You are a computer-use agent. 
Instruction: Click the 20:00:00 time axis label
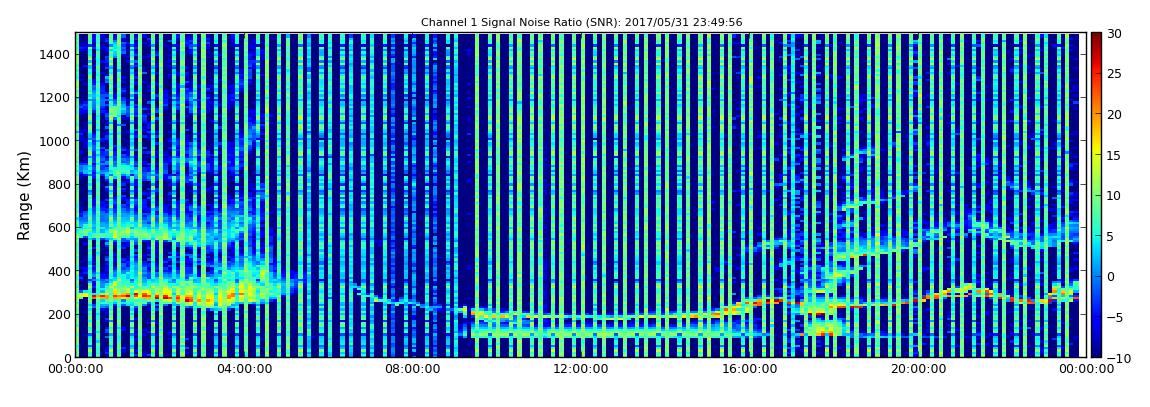tap(917, 370)
